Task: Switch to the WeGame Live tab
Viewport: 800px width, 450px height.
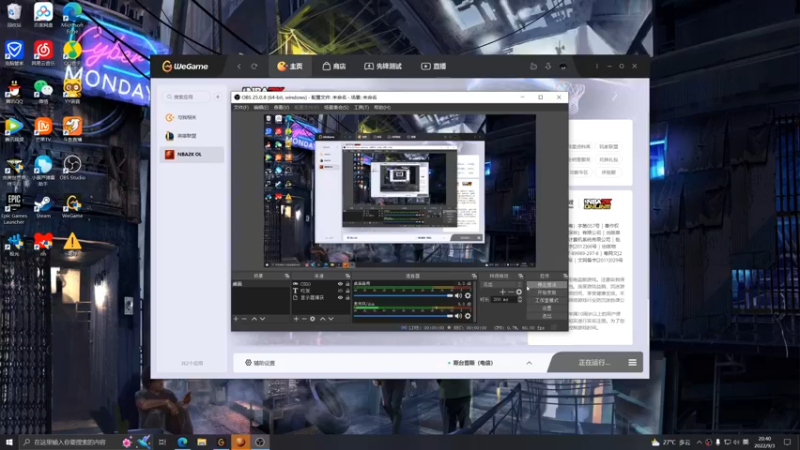Action: [434, 66]
